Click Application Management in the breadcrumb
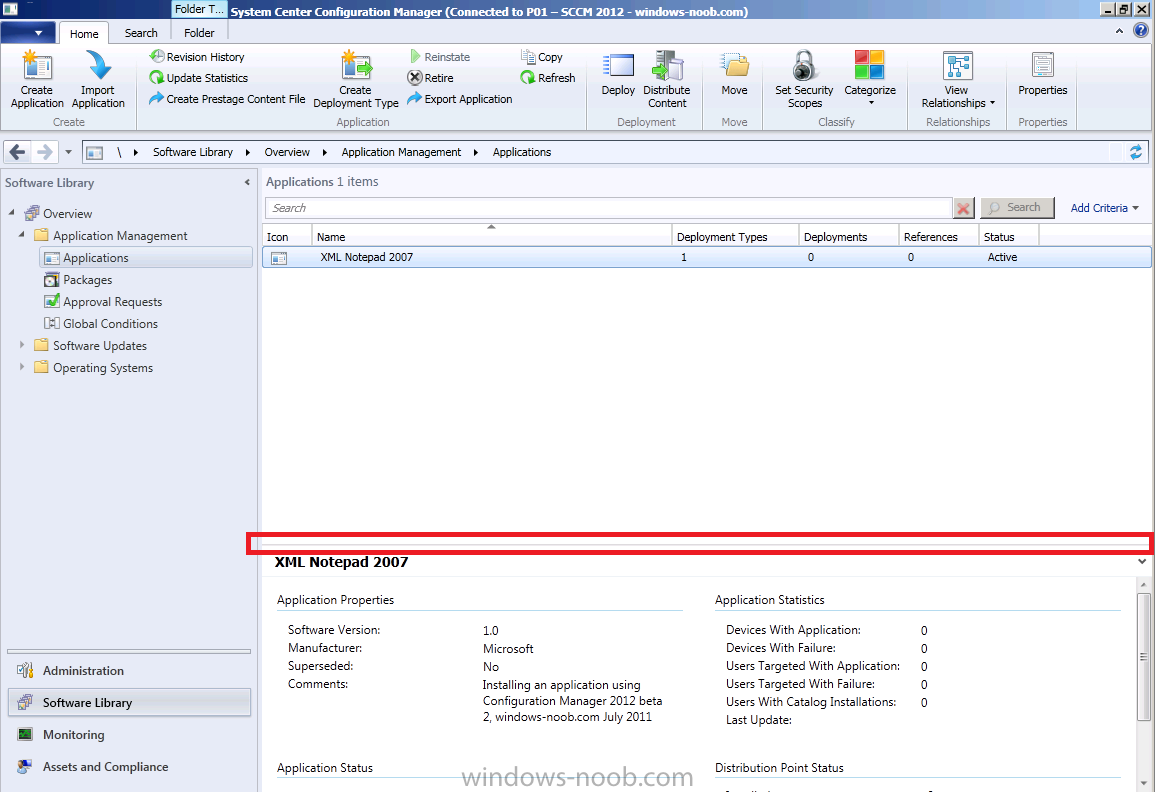Viewport: 1155px width, 792px height. click(401, 152)
